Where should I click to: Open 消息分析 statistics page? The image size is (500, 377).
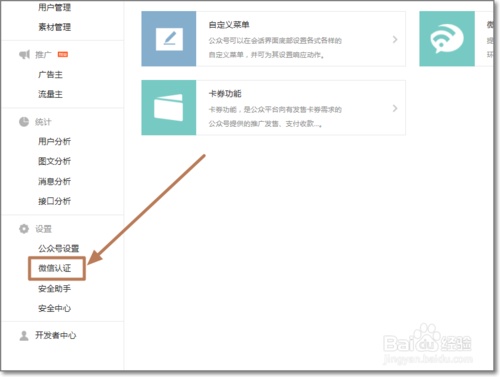tap(54, 181)
